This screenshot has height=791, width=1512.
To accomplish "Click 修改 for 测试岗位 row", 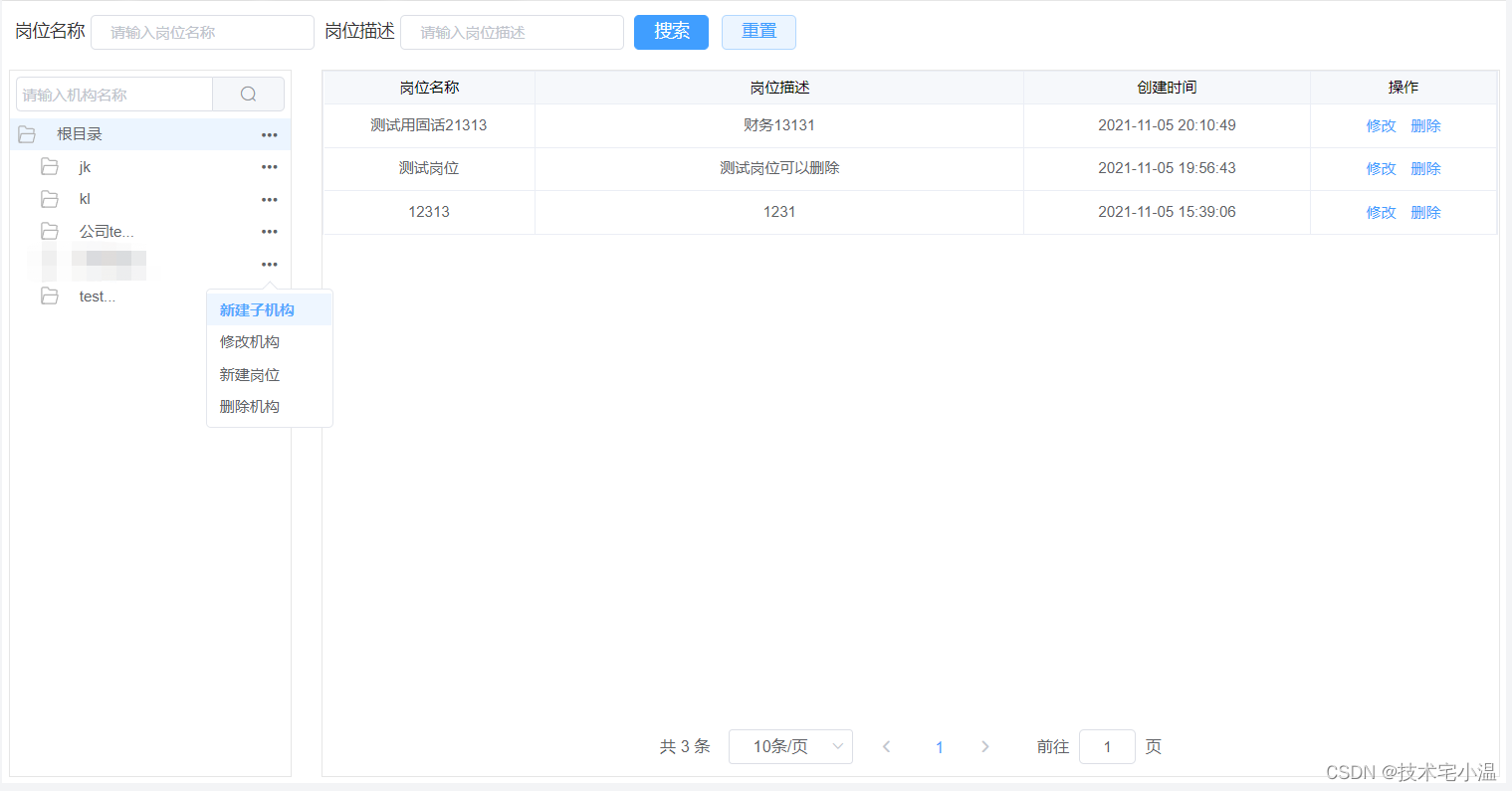I will 1381,169.
